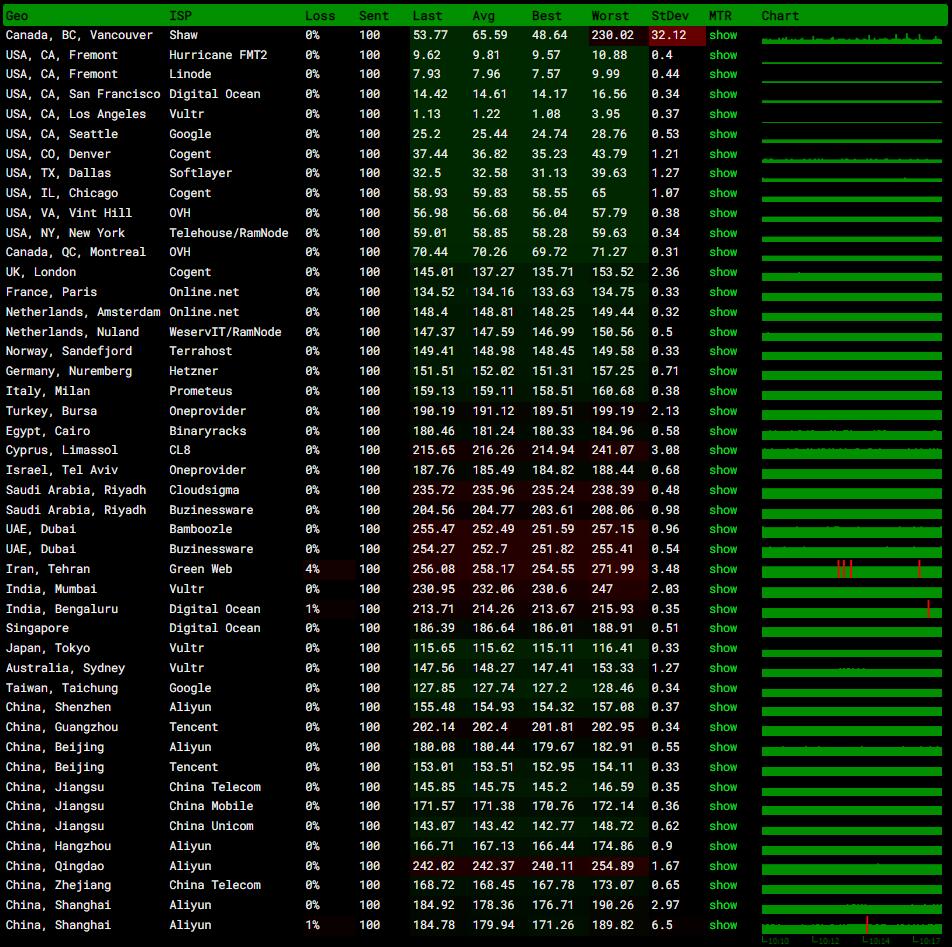Click 'Telehouse/RamNode' ISP cell
Screen dimensions: 952x947
(x=229, y=233)
